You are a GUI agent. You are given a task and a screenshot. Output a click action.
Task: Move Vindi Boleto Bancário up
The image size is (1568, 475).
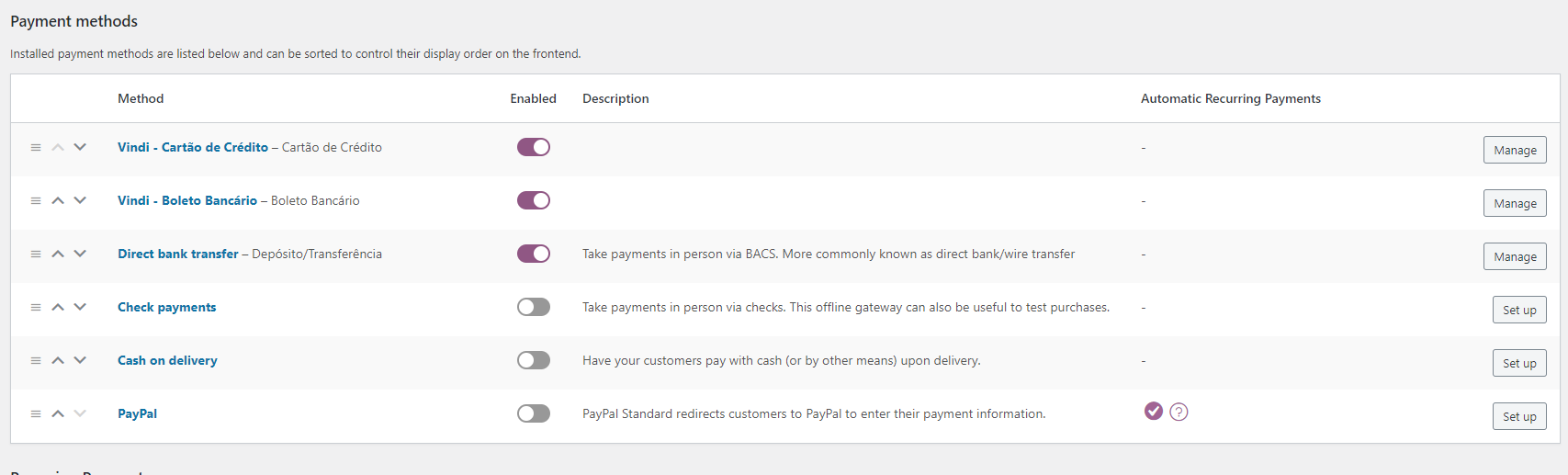click(x=58, y=200)
